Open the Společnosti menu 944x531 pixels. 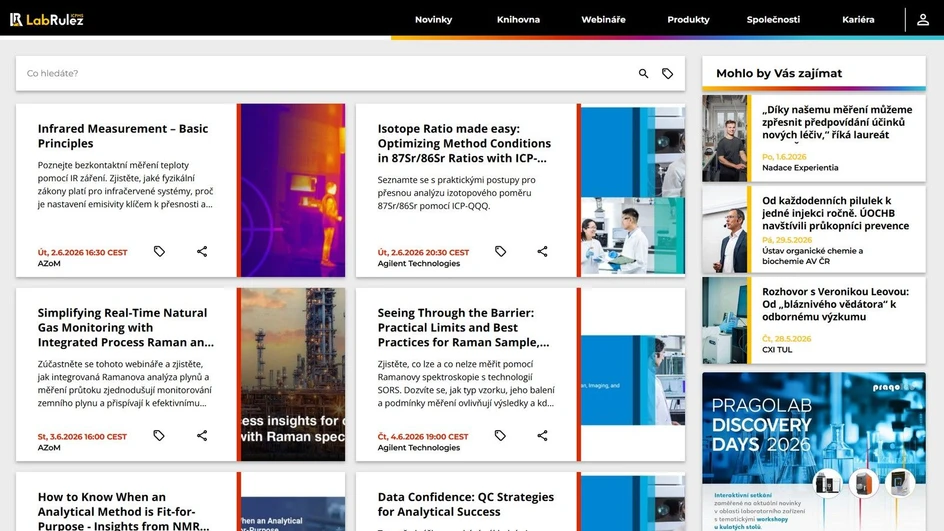(x=773, y=19)
